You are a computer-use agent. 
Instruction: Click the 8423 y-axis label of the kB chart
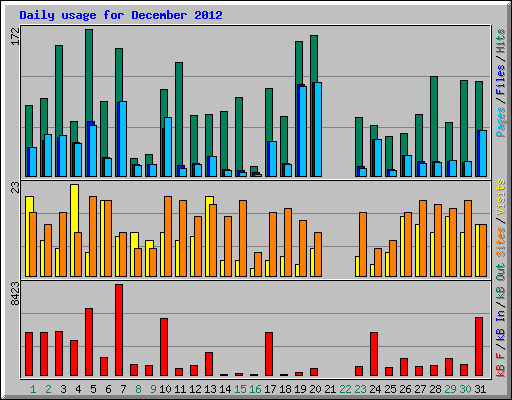[15, 293]
